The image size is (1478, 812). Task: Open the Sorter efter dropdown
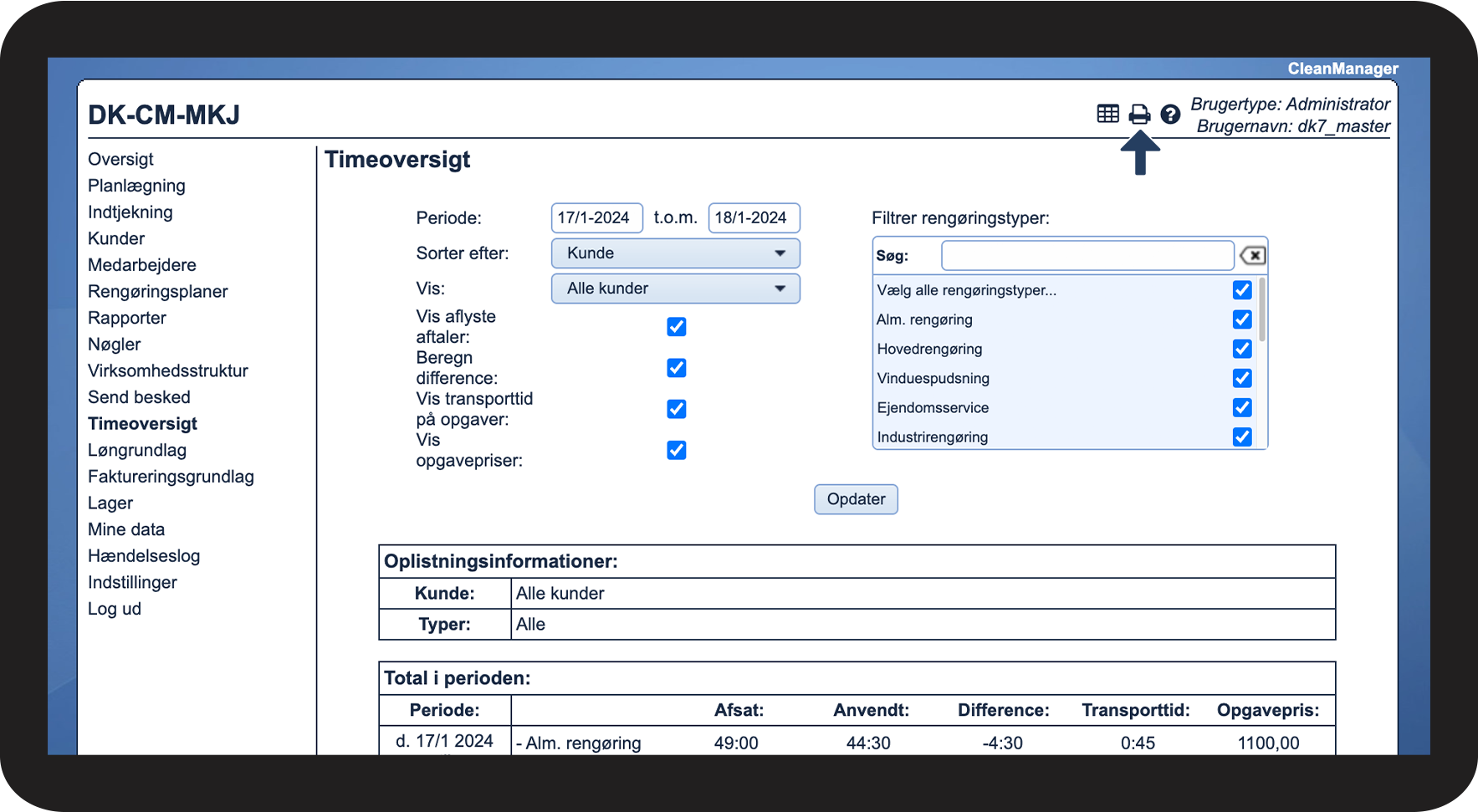pyautogui.click(x=675, y=253)
